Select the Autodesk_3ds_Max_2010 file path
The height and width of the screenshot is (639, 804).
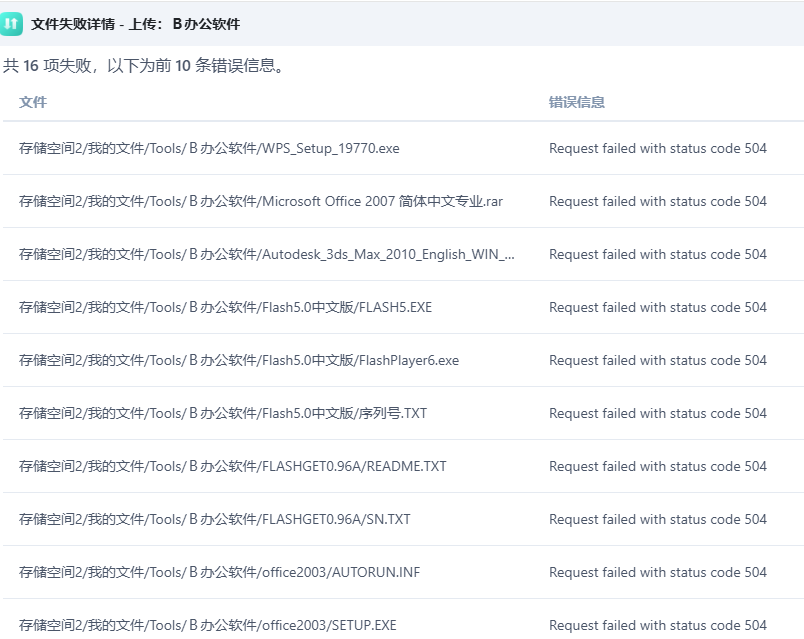(267, 254)
